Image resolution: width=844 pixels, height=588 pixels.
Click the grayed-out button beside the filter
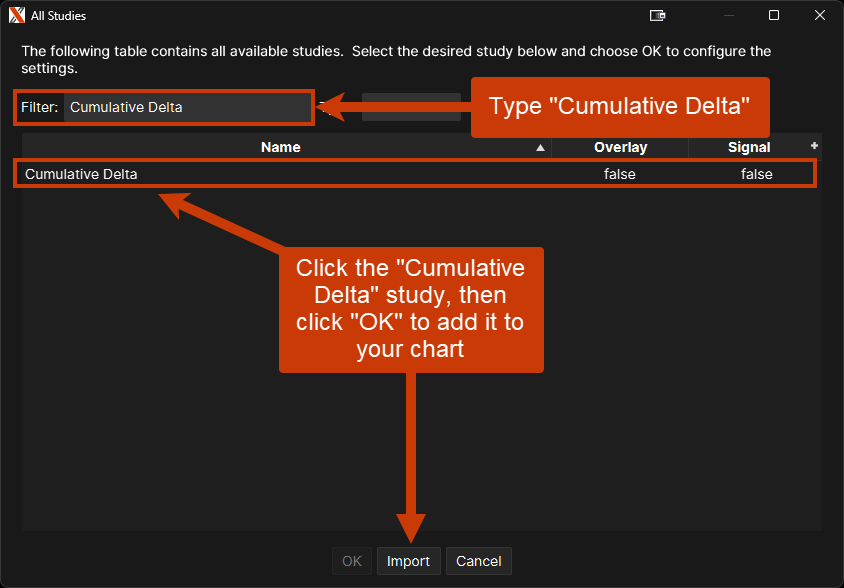pos(410,107)
